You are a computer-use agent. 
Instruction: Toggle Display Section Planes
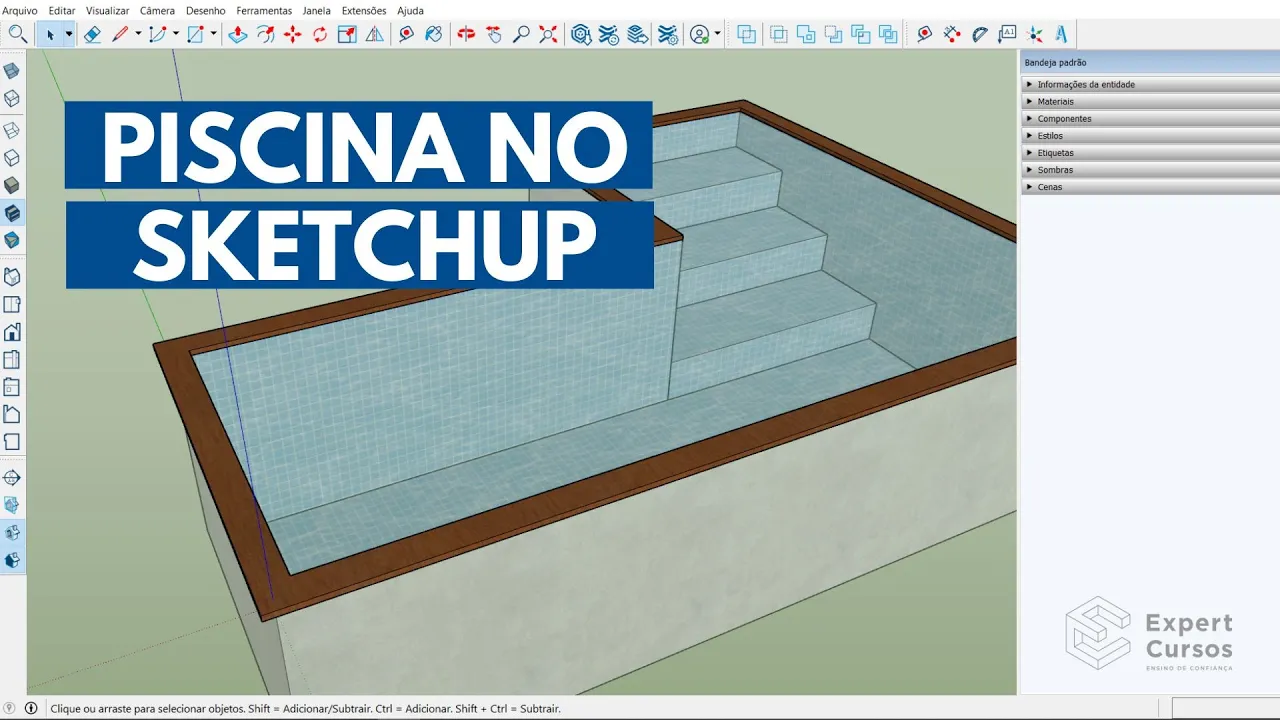(x=12, y=506)
